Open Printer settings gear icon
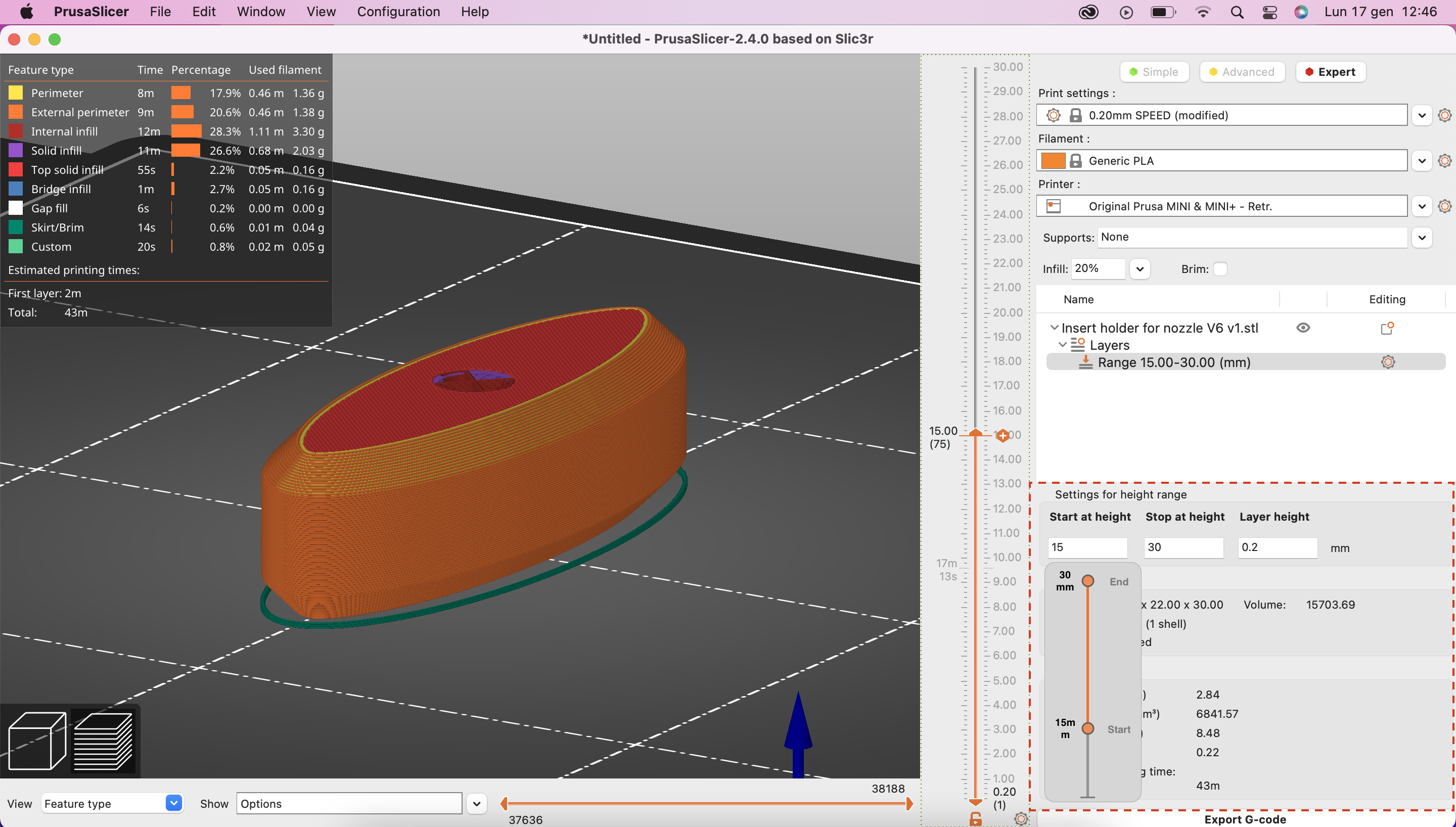 (1445, 206)
